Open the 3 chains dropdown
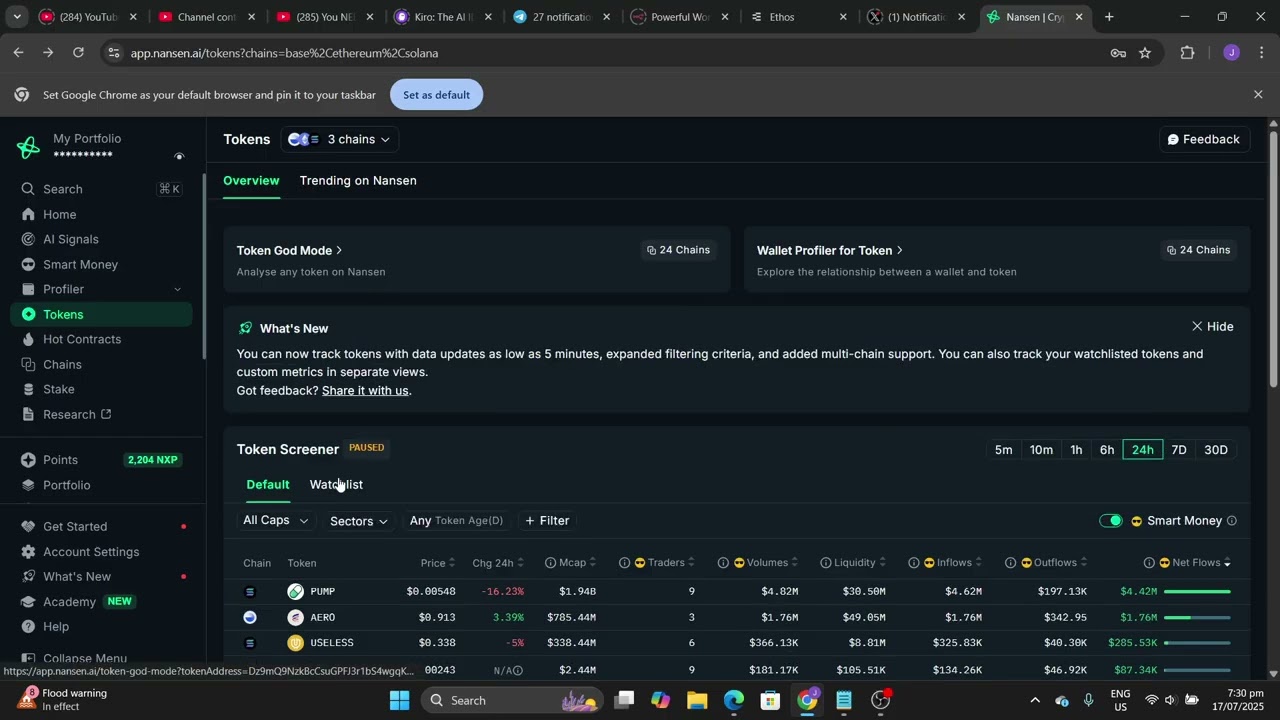 tap(340, 139)
